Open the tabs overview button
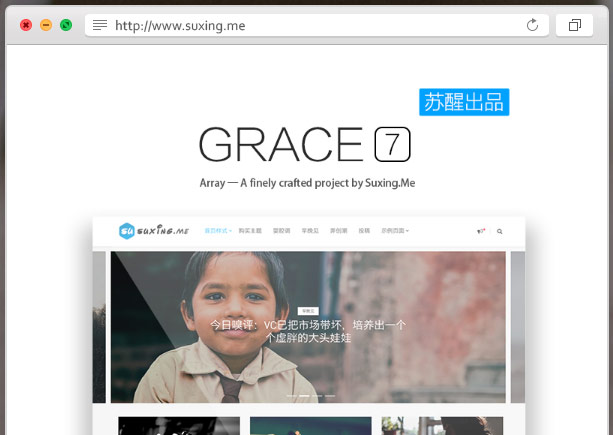The height and width of the screenshot is (435, 613). pos(574,25)
